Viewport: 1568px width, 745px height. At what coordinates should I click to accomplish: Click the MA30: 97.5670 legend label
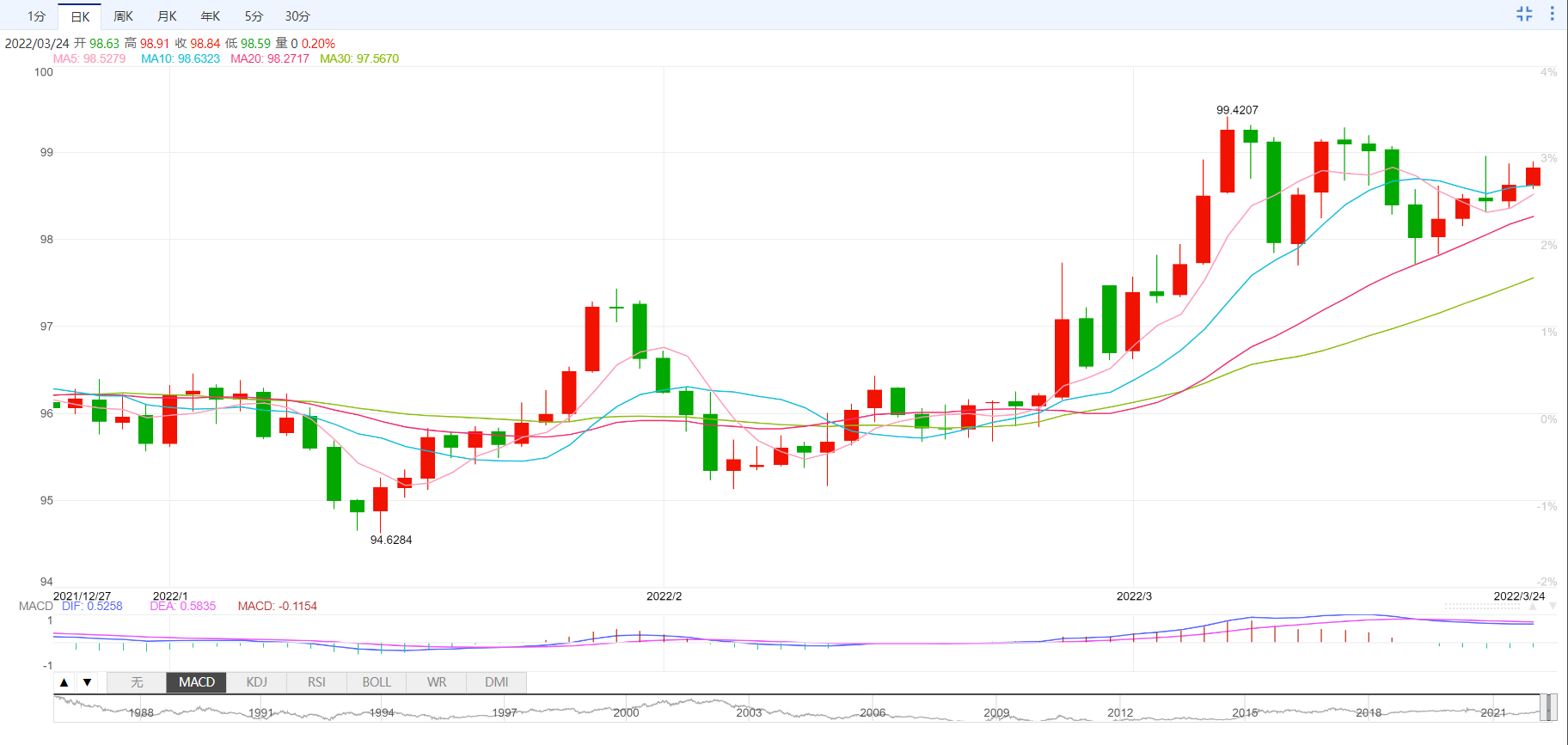coord(359,59)
